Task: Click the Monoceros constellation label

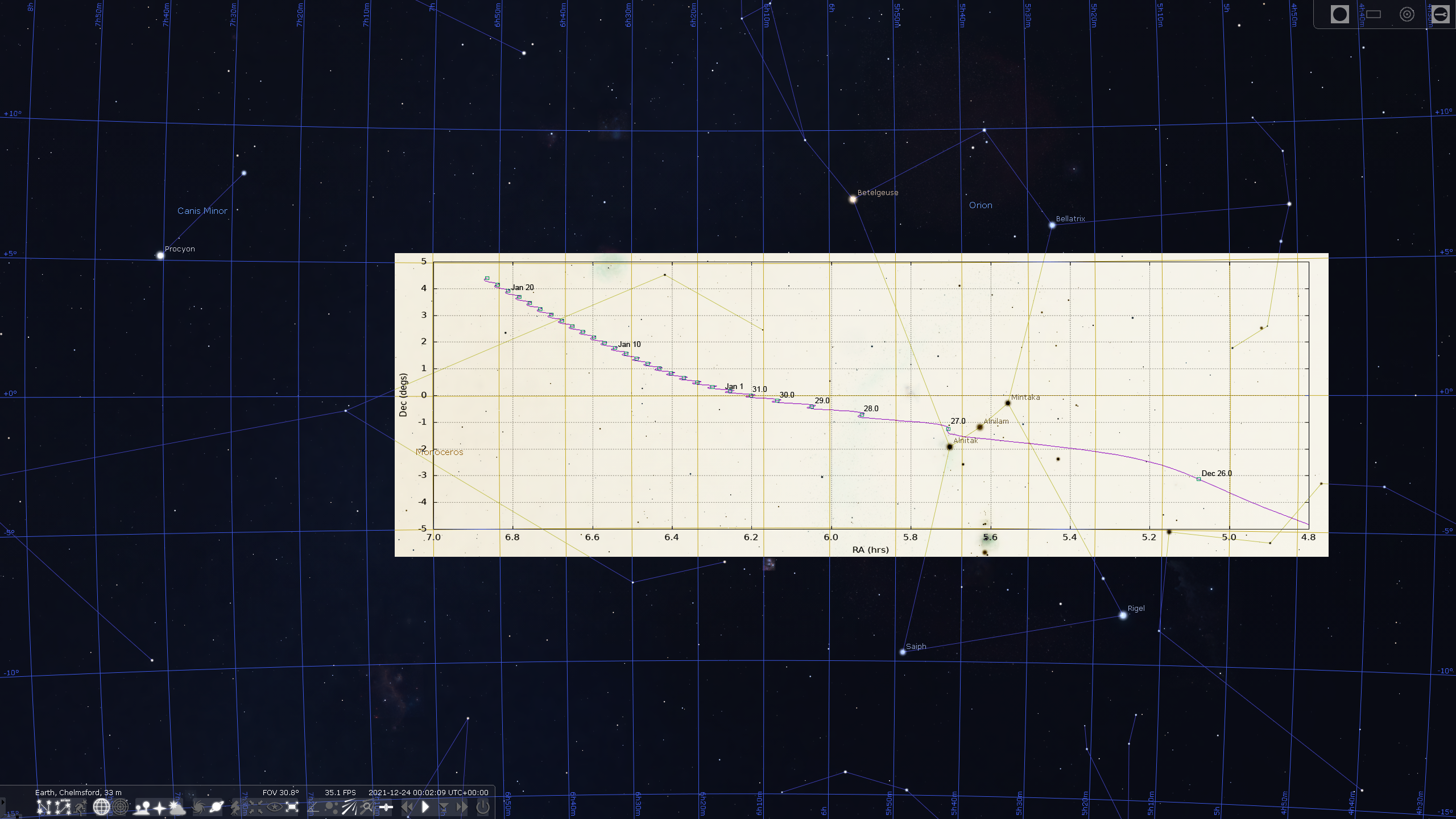Action: [439, 452]
